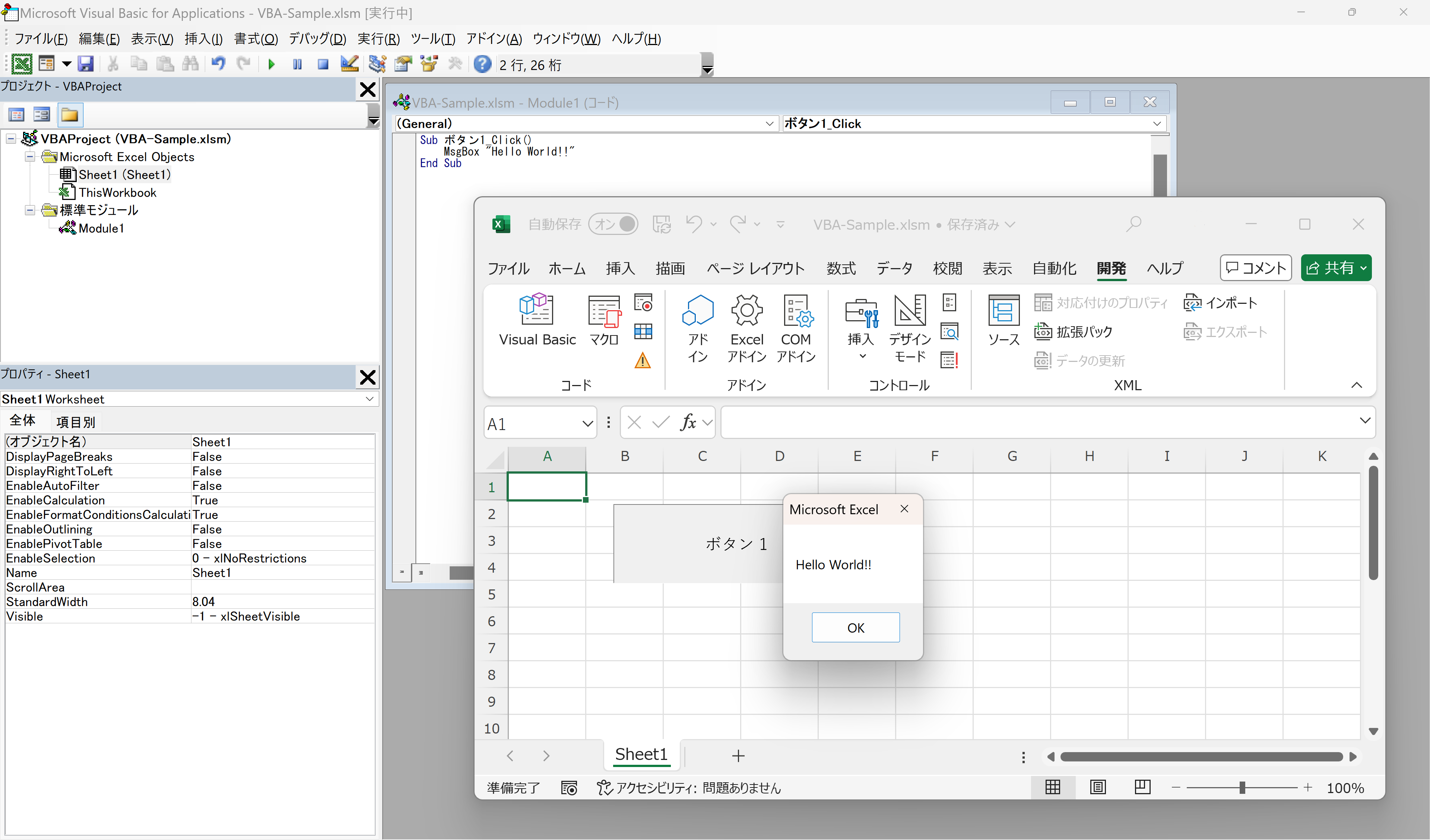This screenshot has height=840, width=1430.
Task: Toggle Design Mode icon in VBA toolbar
Action: (x=349, y=64)
